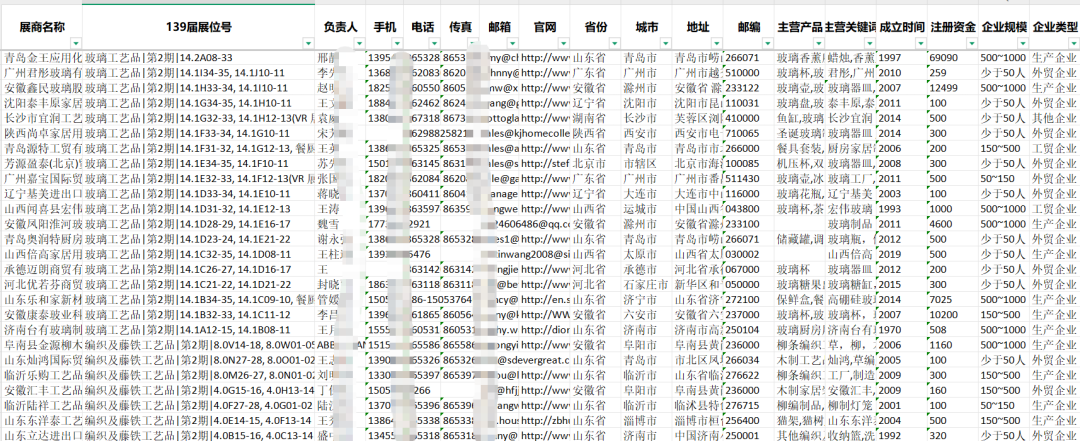Open the filter dropdown for 主营产品 column
Viewport: 1080px width, 441px height.
pos(818,43)
